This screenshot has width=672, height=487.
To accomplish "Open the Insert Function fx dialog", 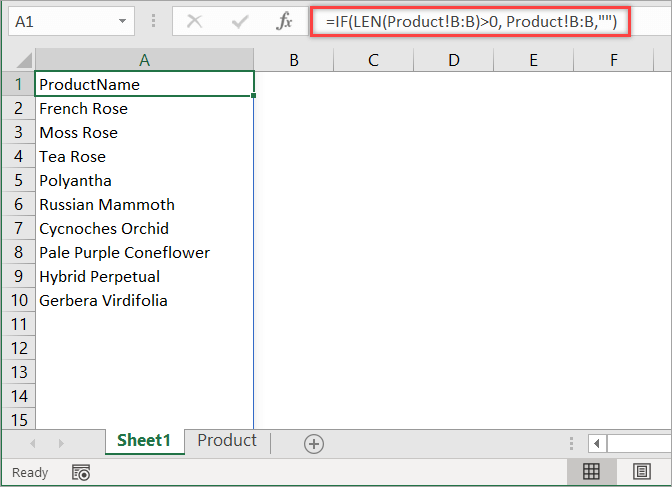I will point(284,21).
